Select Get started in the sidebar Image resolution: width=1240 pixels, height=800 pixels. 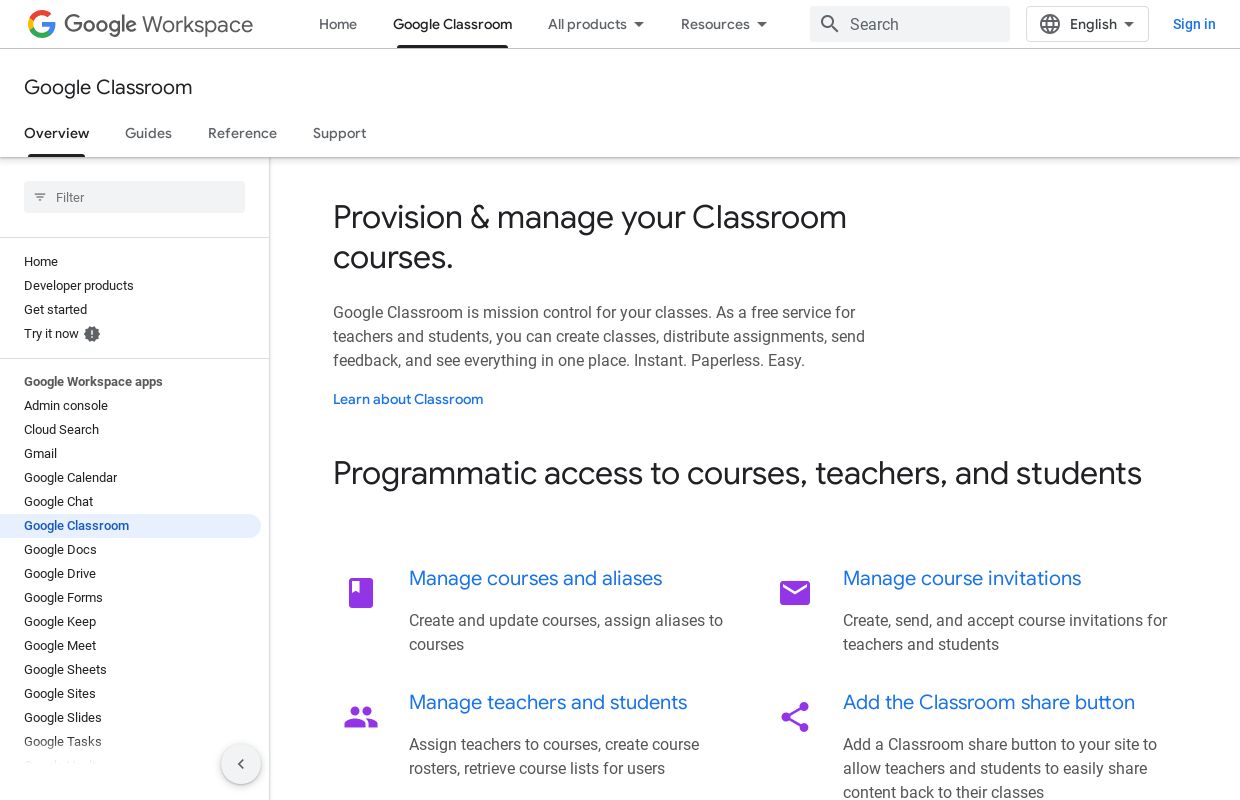pyautogui.click(x=55, y=310)
